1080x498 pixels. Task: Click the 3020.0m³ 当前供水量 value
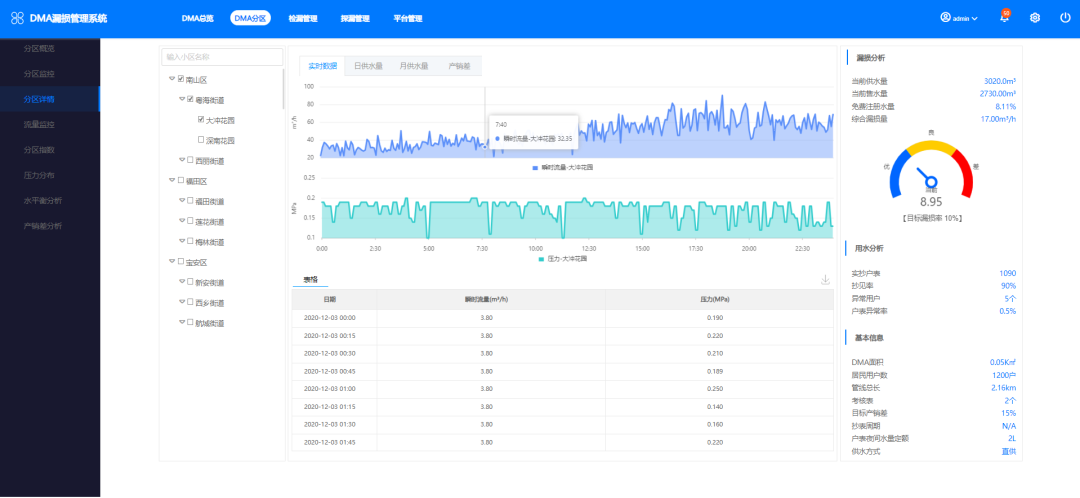[x=999, y=81]
